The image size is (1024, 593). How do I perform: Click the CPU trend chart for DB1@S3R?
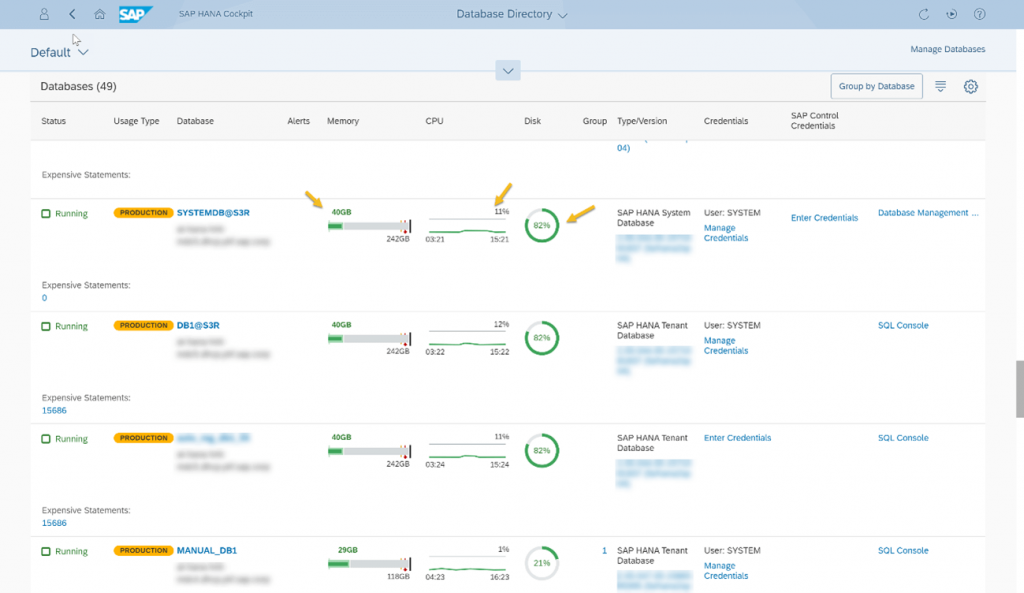[467, 338]
